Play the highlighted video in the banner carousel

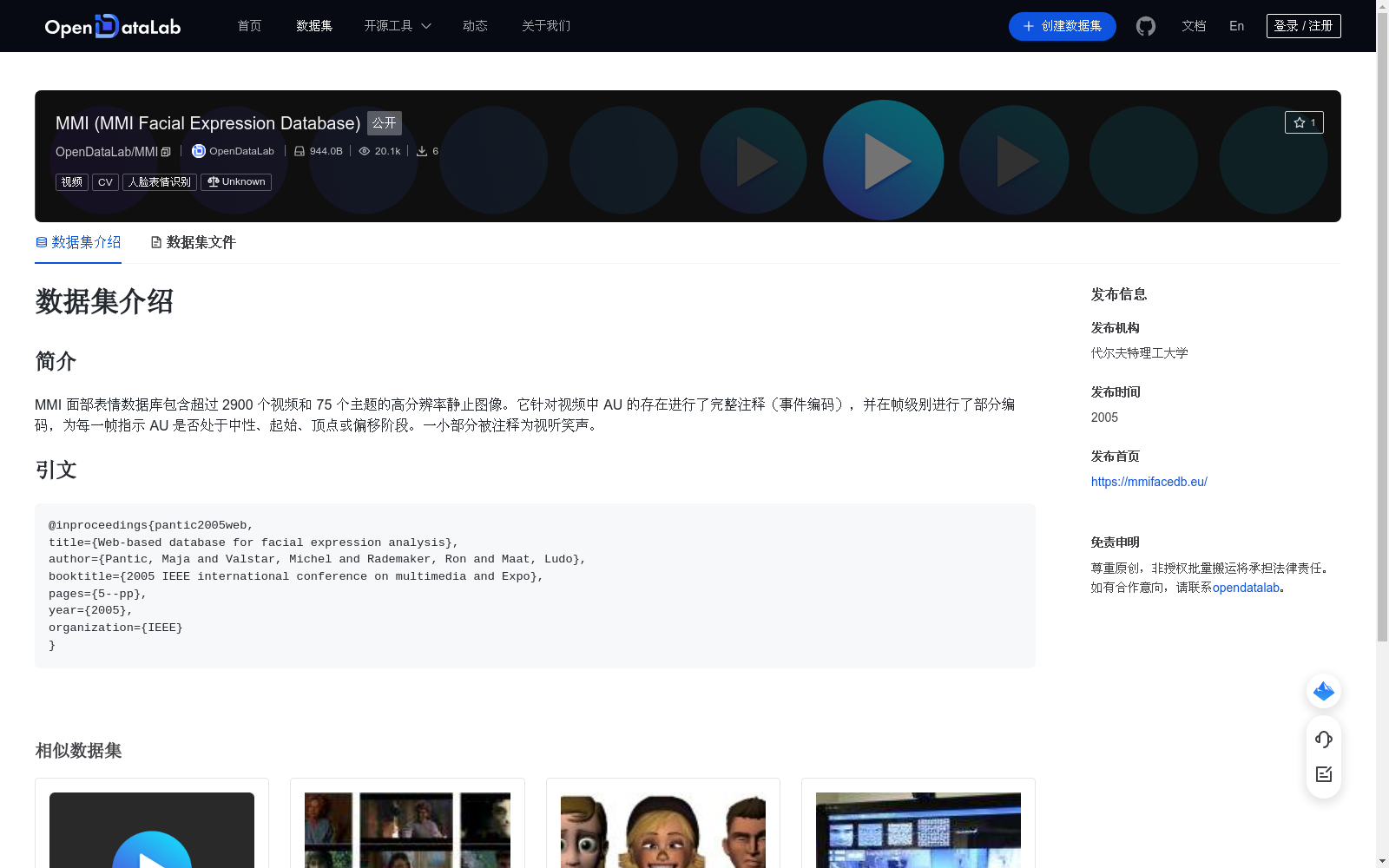click(883, 161)
